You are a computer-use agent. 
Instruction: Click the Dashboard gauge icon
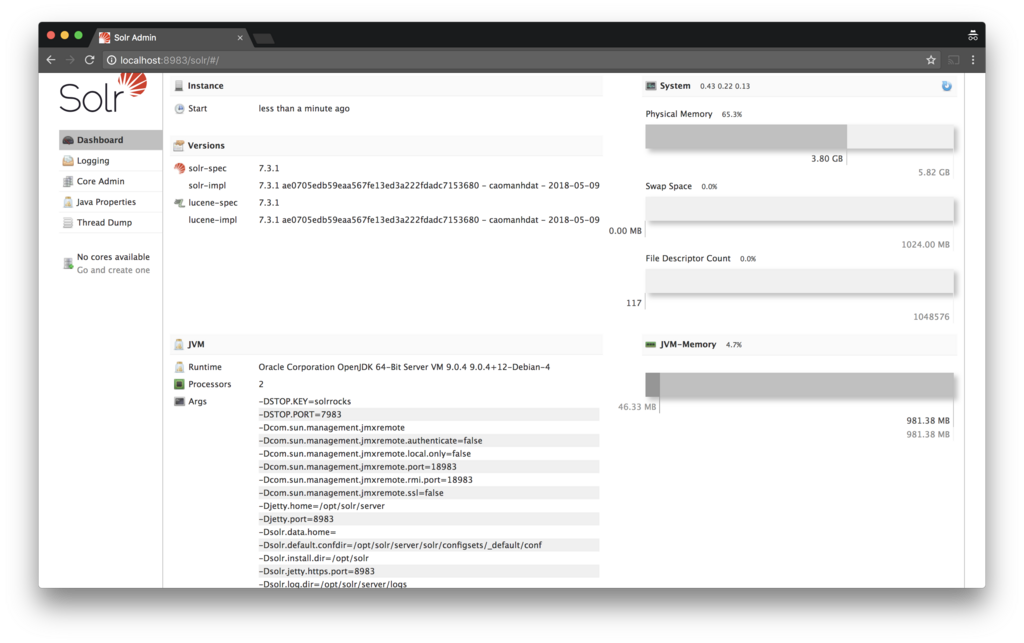click(68, 140)
